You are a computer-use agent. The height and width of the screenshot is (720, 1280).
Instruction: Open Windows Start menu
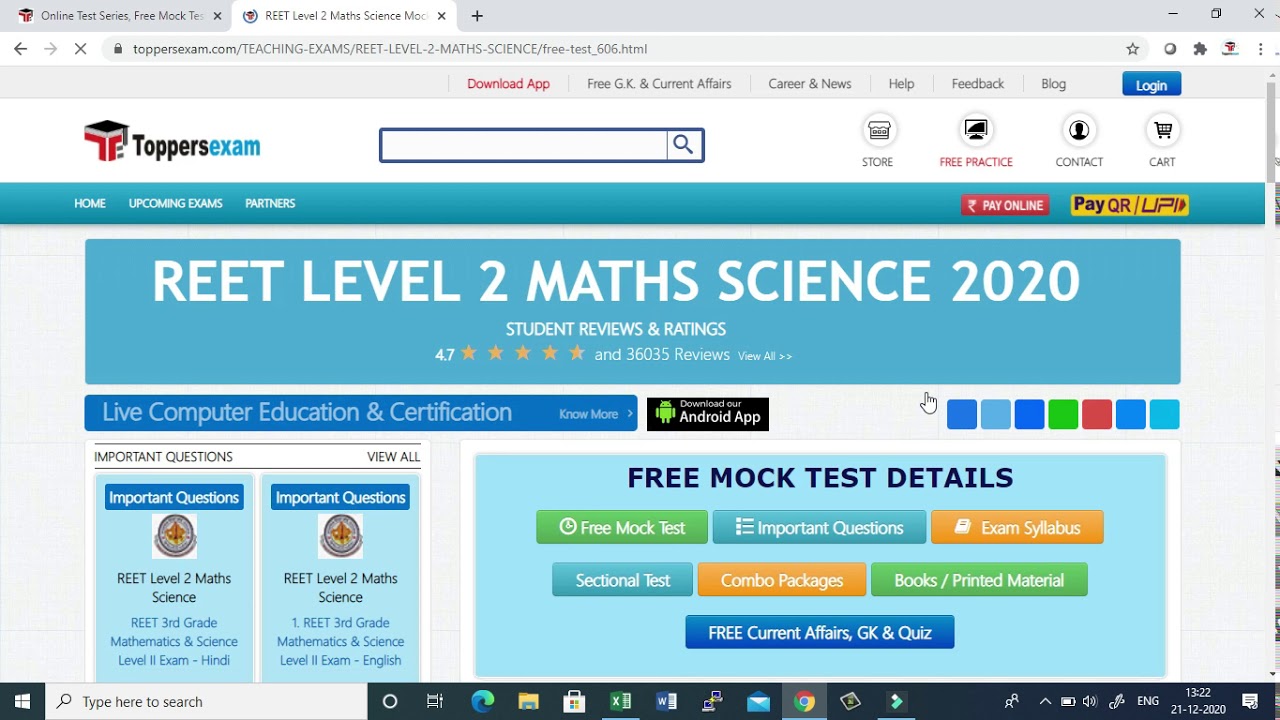tap(22, 701)
